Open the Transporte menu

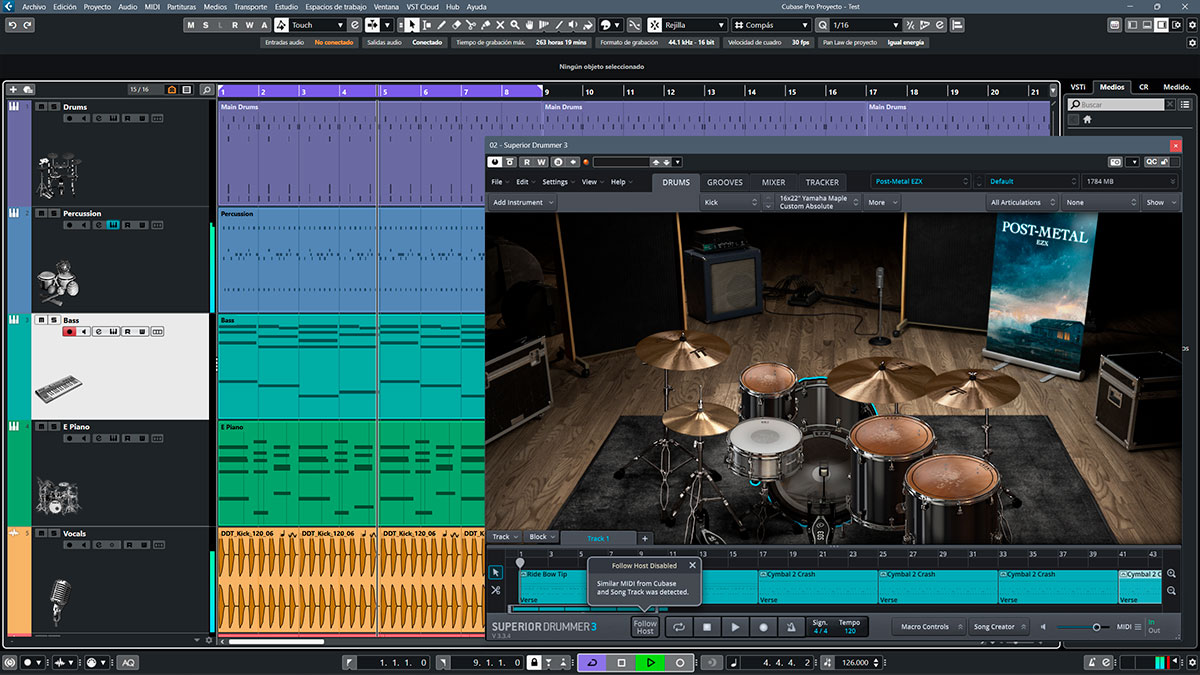click(250, 6)
